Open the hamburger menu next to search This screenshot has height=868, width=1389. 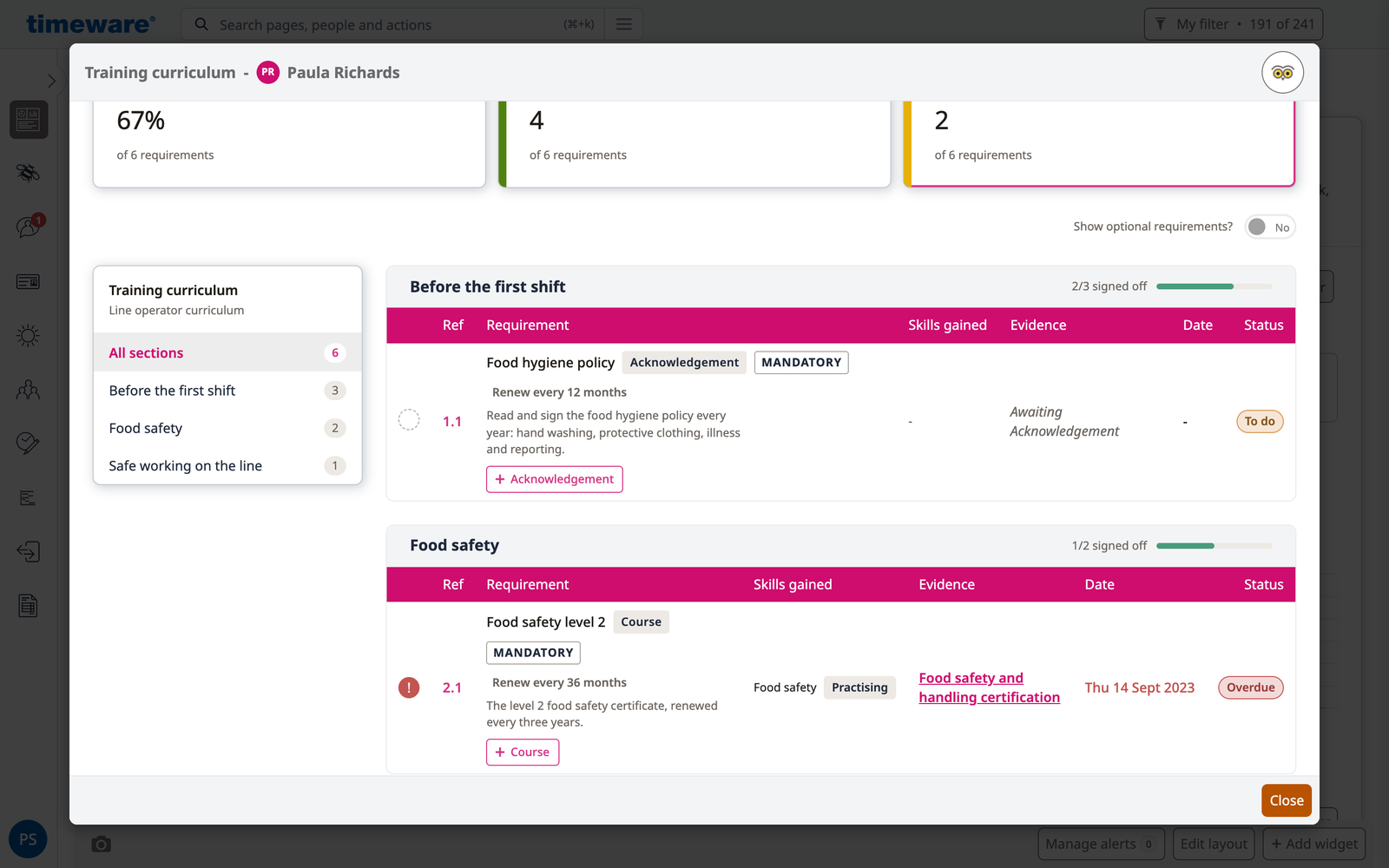pyautogui.click(x=623, y=24)
